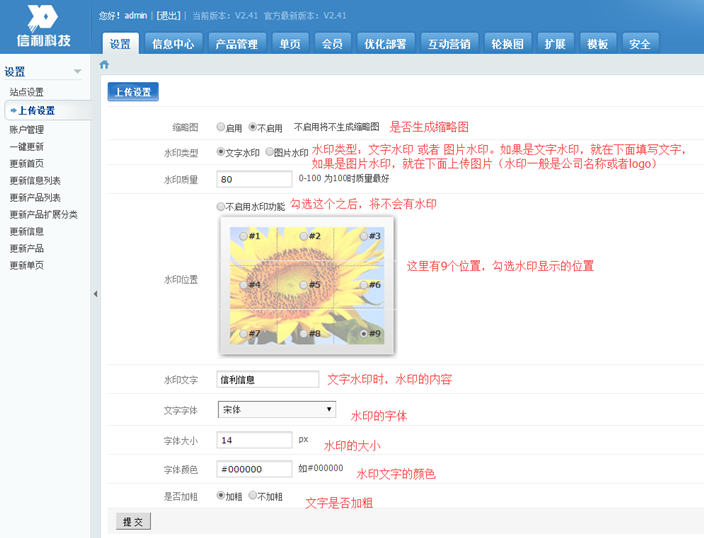Screen dimensions: 704x538
Task: Choose 启用 for thumbnail generation
Action: [x=221, y=128]
